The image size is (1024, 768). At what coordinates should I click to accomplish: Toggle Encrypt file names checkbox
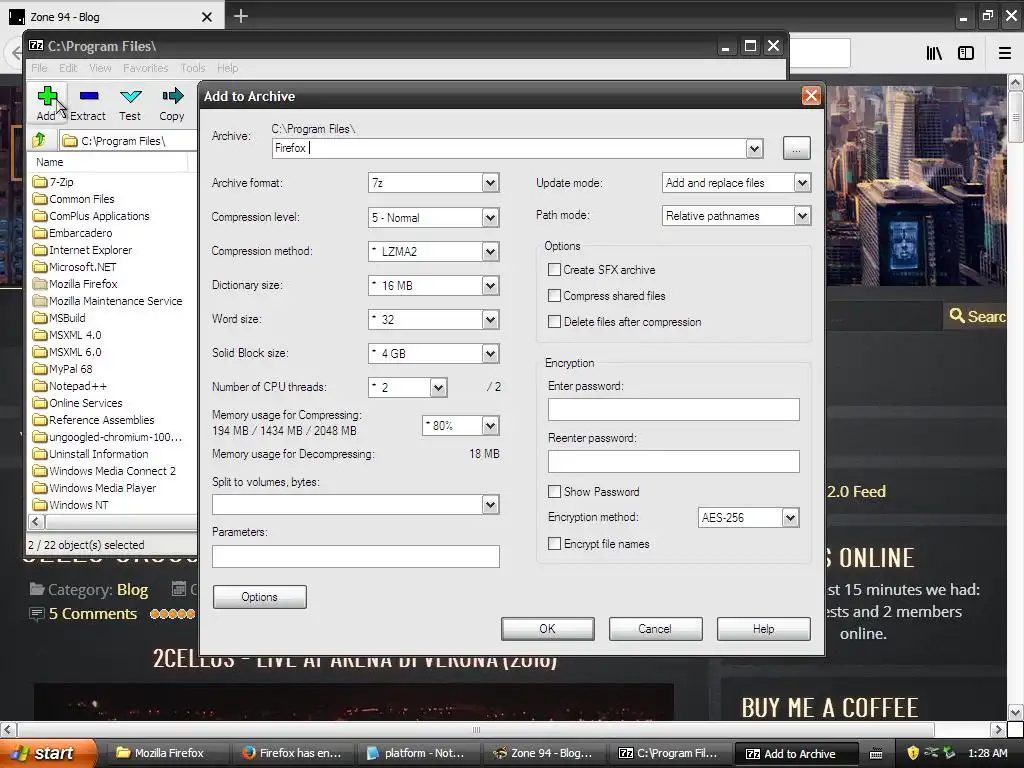tap(554, 544)
